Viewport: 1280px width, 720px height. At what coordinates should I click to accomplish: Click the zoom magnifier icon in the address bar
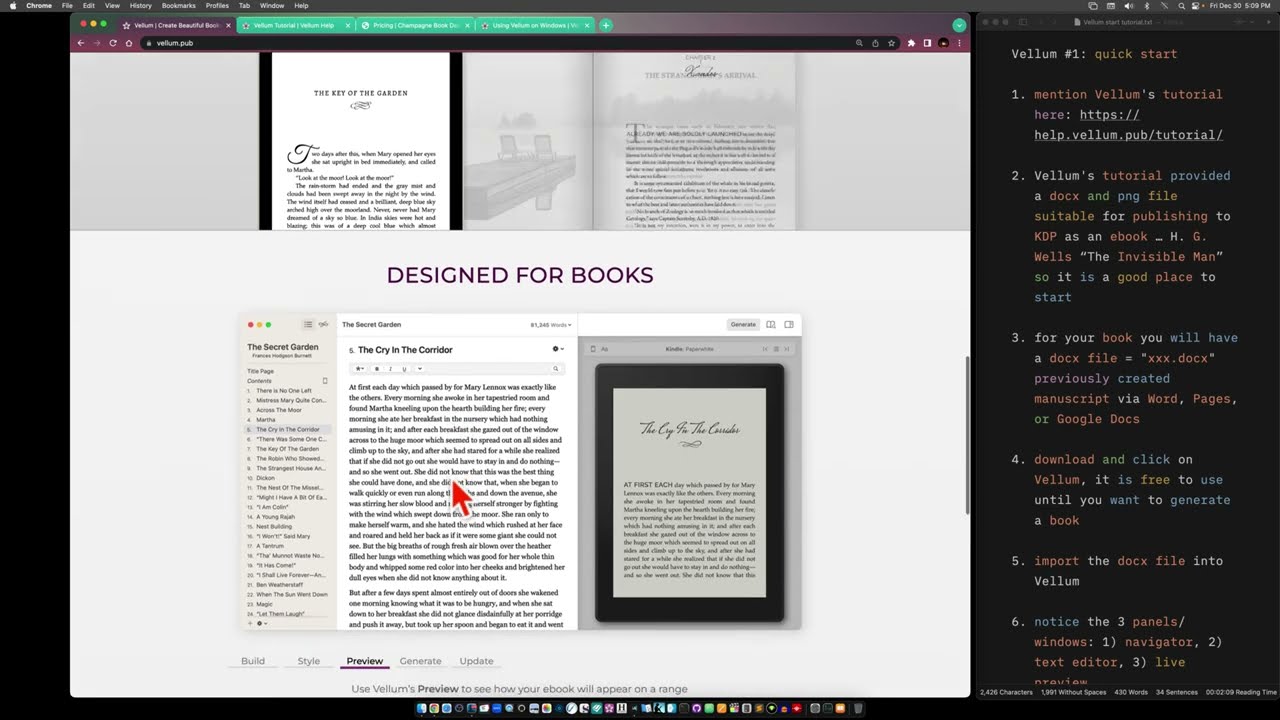(x=859, y=43)
